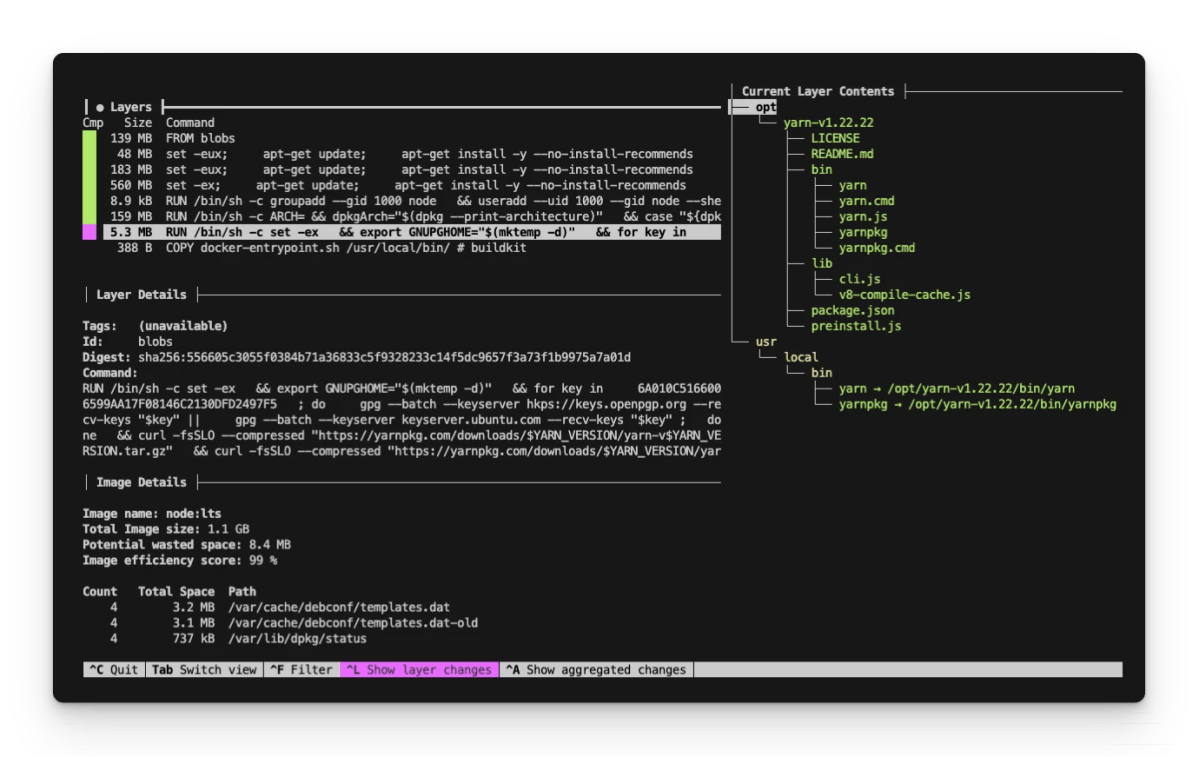Click the pink compare marker beside the 5.3 MB layer

click(x=89, y=232)
